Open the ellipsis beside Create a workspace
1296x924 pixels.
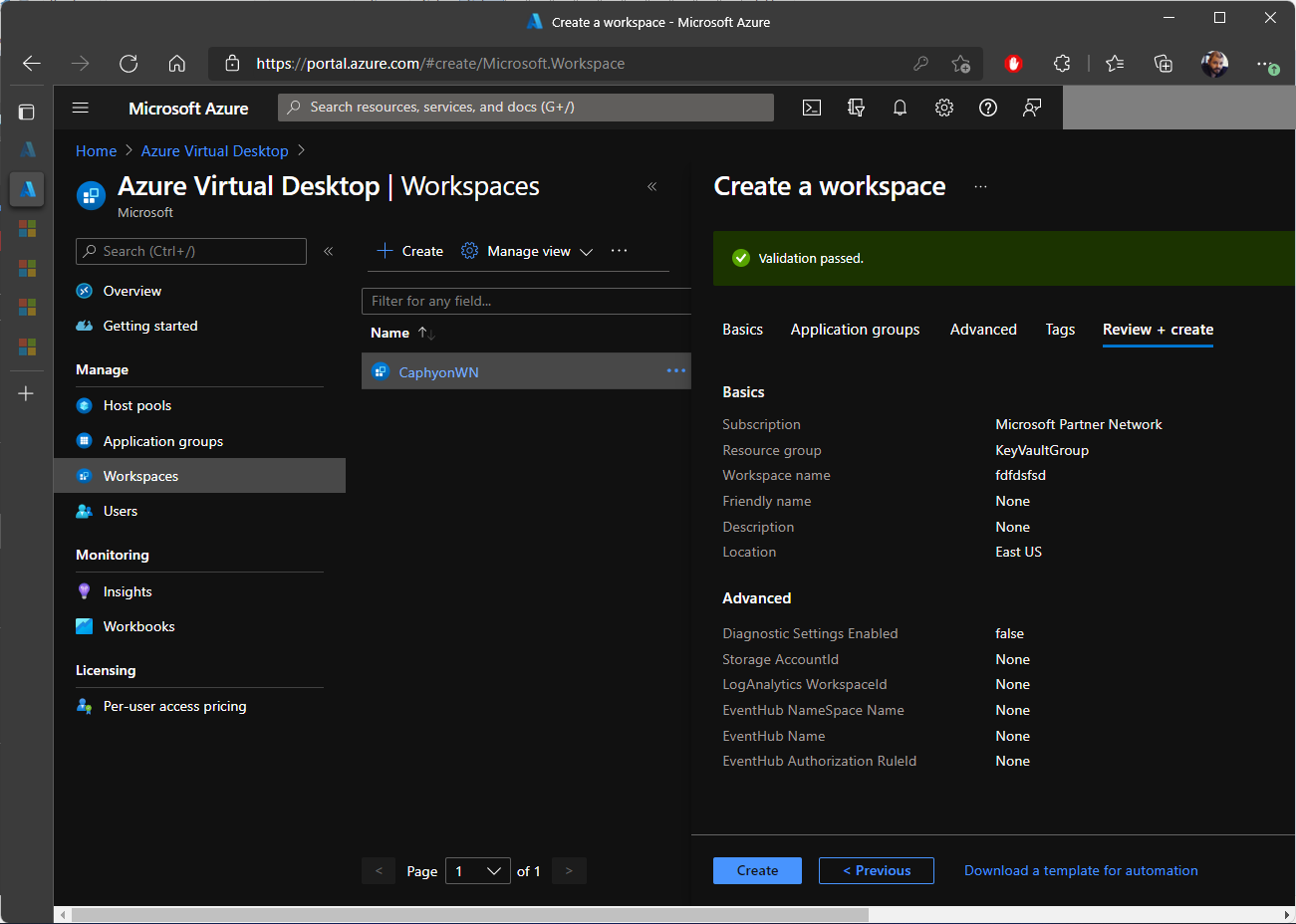click(980, 187)
